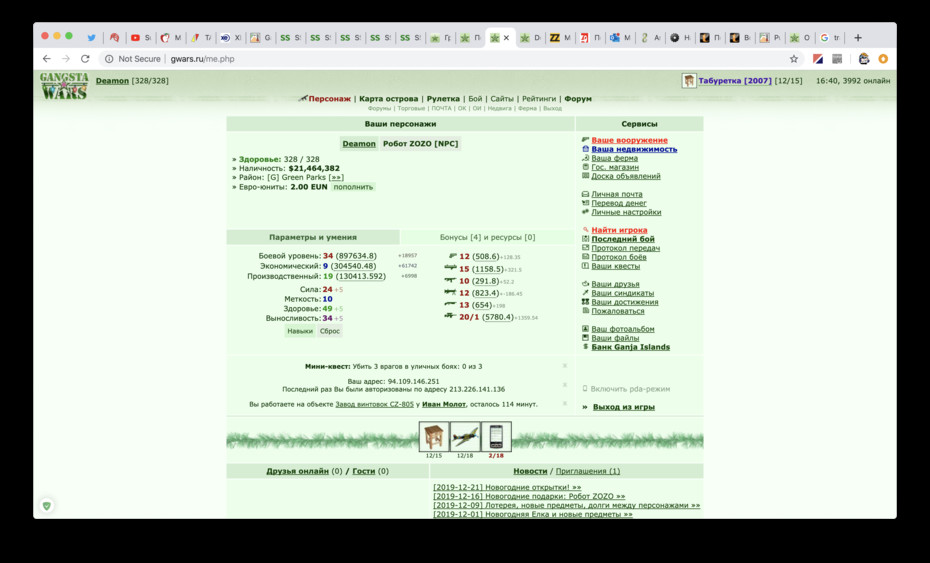Open the Deamon profile link in header
930x563 pixels.
pyautogui.click(x=112, y=81)
